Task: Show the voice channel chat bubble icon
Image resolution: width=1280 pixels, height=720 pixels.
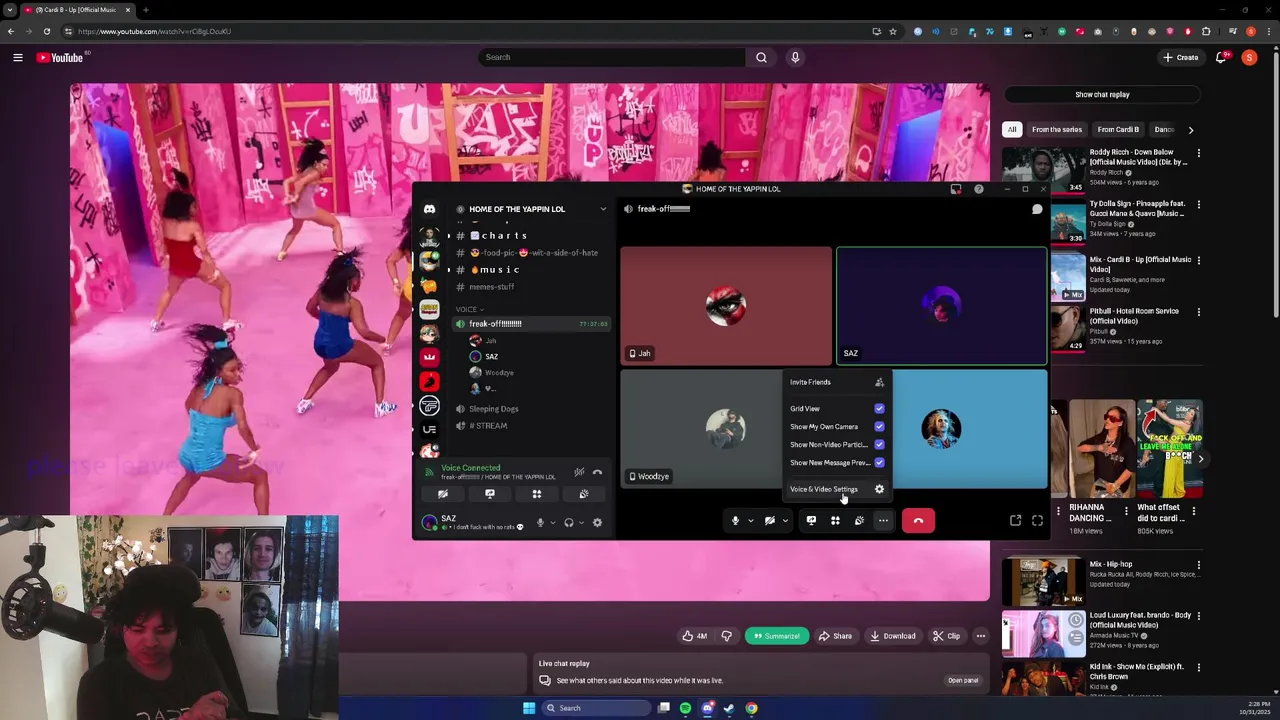Action: point(1037,209)
